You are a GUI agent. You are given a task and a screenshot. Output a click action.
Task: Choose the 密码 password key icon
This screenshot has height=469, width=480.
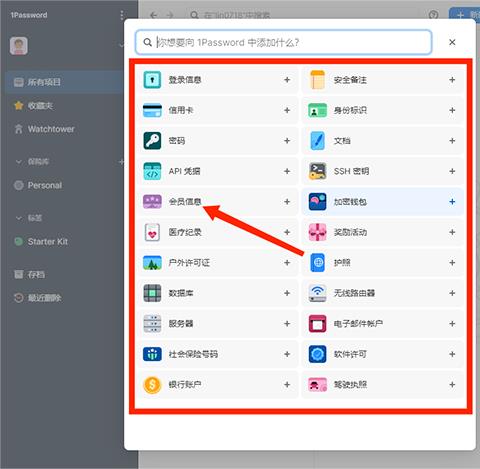coord(152,141)
